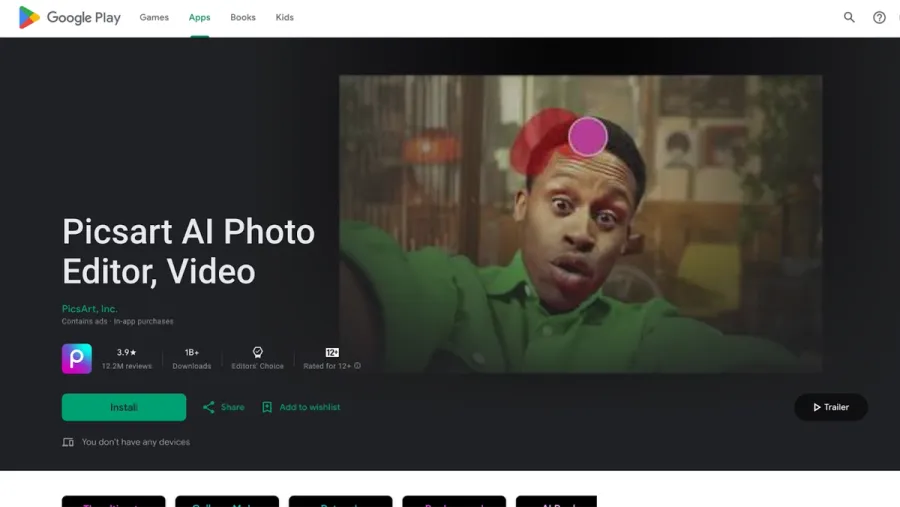Screen dimensions: 900x507
Task: Click the Picsart app icon
Action: [x=77, y=359]
